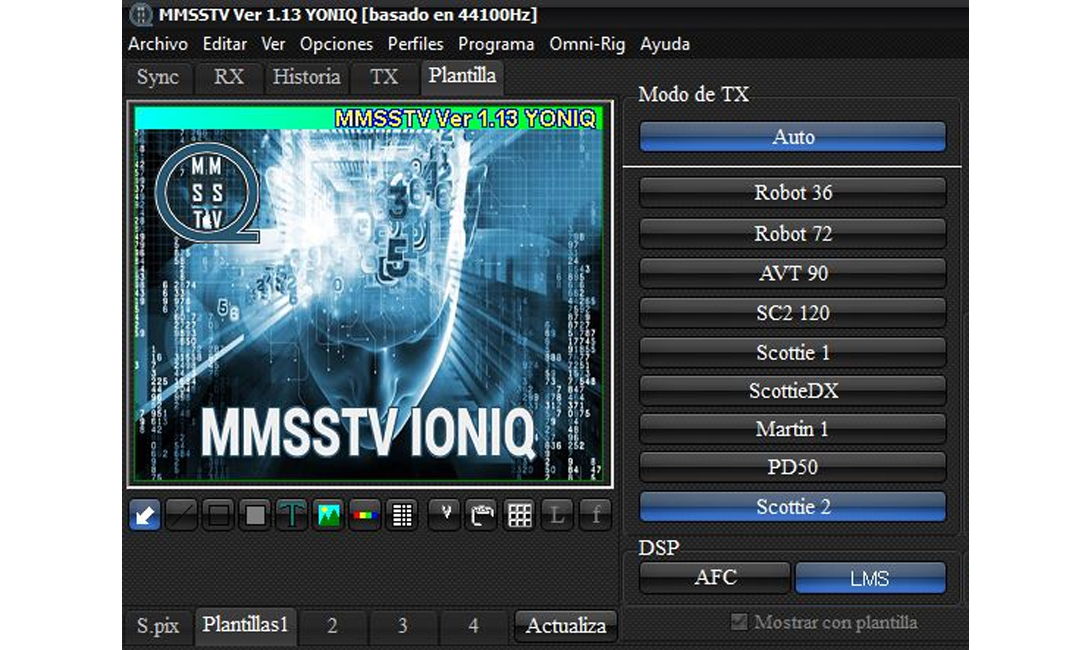Choose Robot 72 TX mode
The image size is (1075, 650).
pos(793,234)
